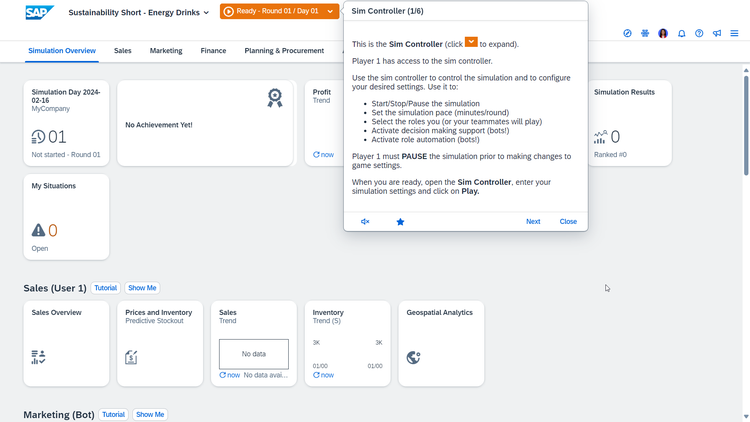Click the No data chart in Sales Trend tile

coord(254,354)
